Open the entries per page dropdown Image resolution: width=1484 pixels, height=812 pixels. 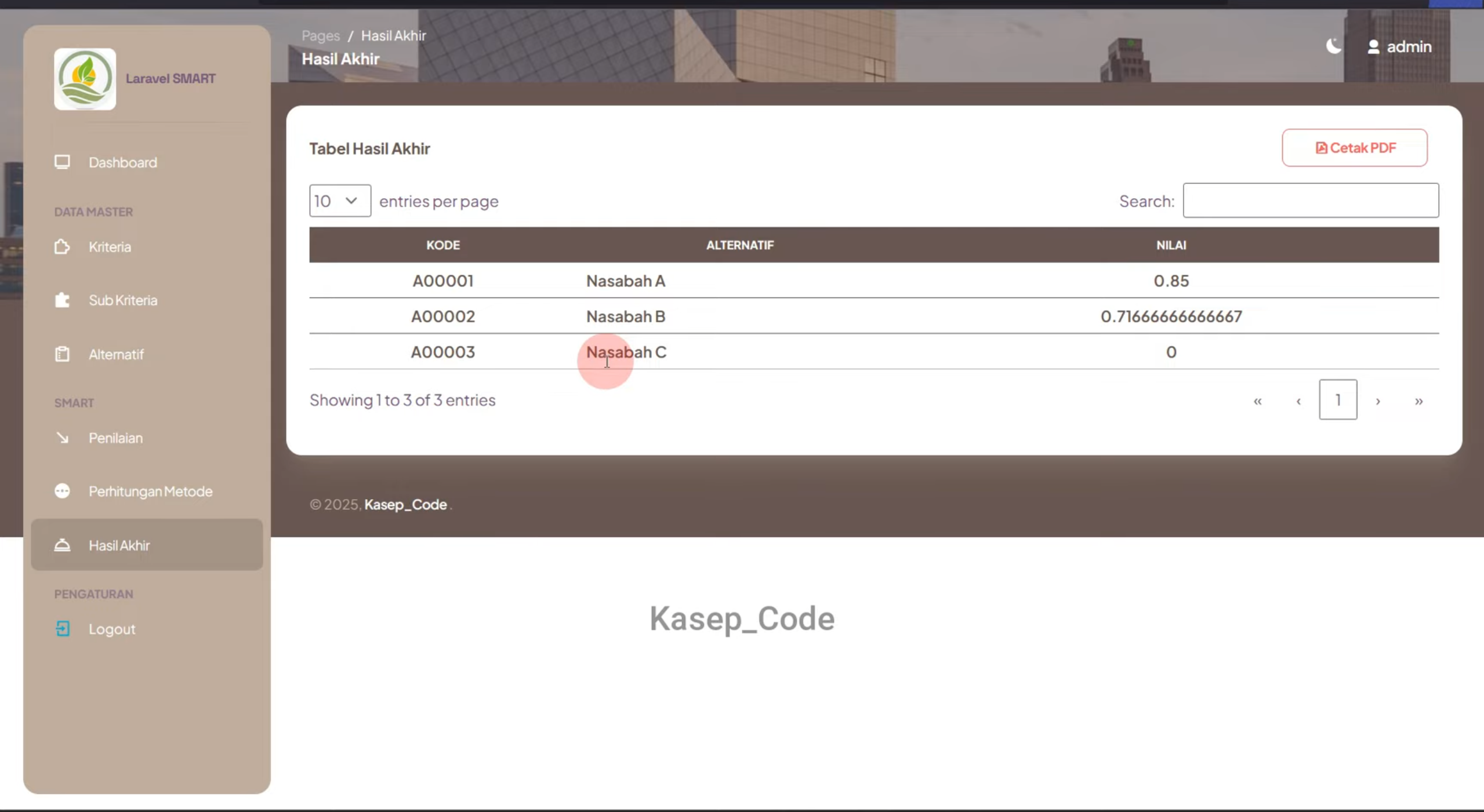pos(340,201)
